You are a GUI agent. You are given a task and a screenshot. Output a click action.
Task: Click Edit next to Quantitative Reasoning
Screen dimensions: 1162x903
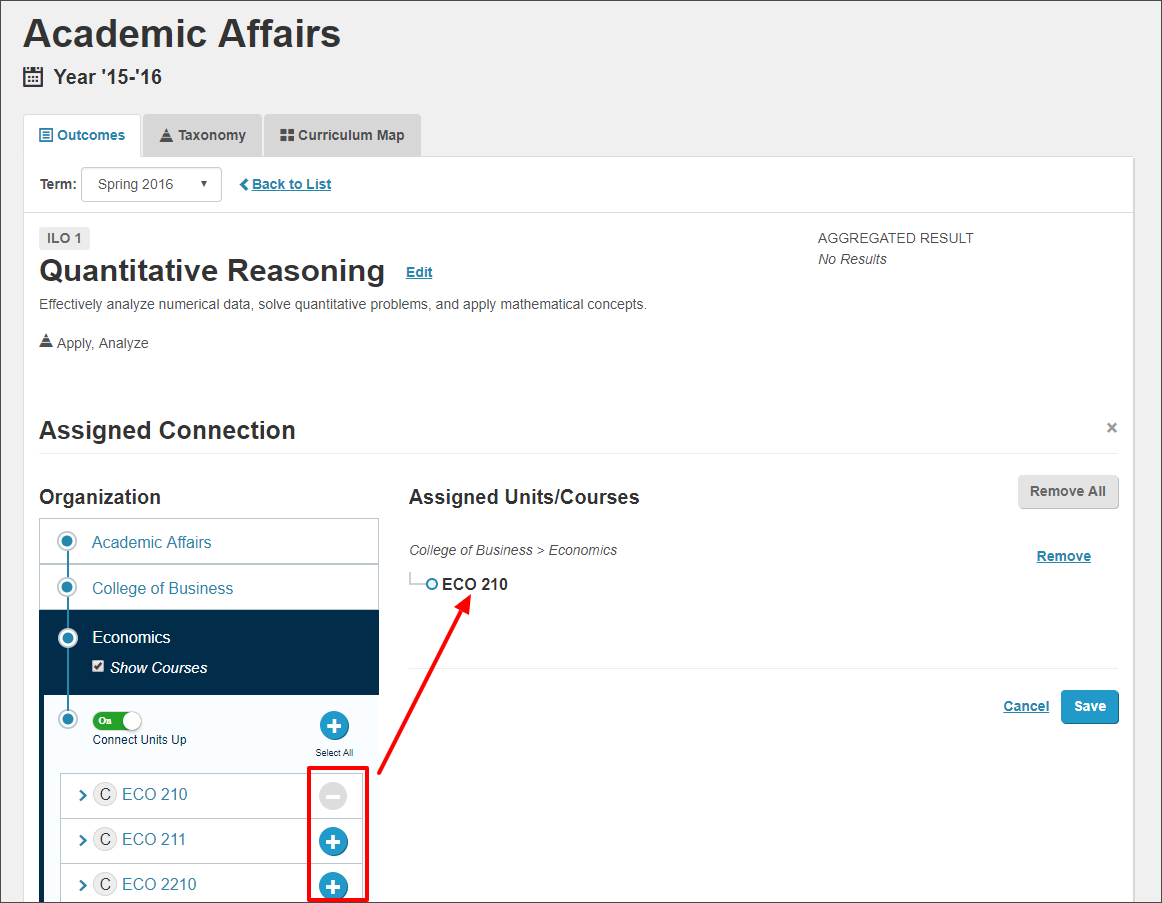pyautogui.click(x=419, y=273)
